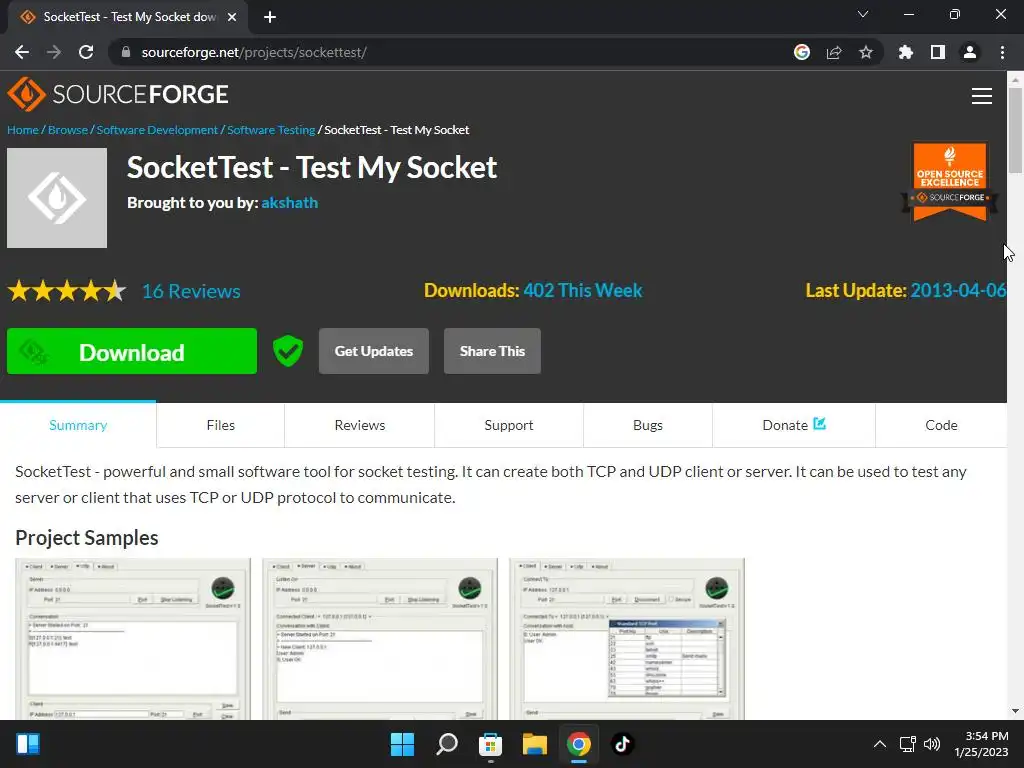The image size is (1024, 768).
Task: Click the Chrome taskbar icon
Action: click(579, 744)
